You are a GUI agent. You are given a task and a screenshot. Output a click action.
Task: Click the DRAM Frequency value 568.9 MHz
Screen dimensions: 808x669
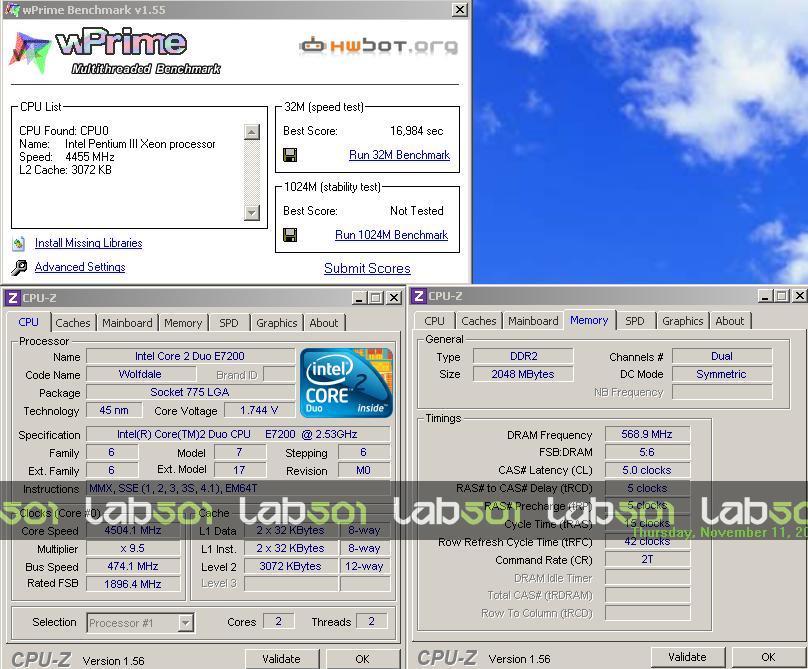point(647,434)
